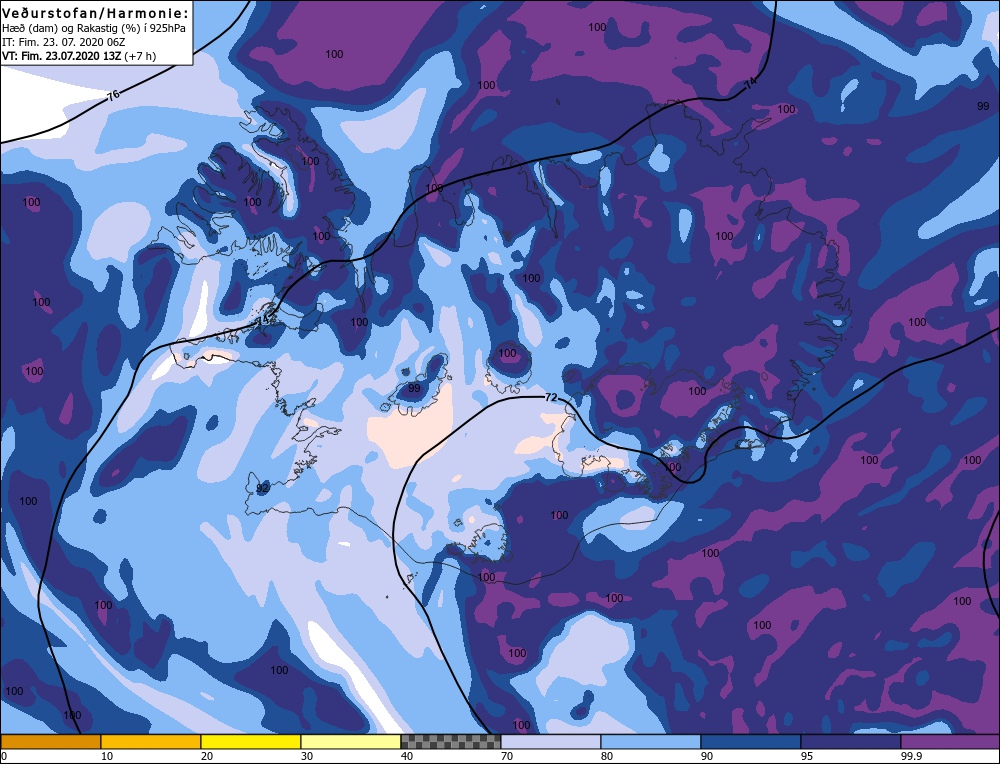Screen dimensions: 1000x764
Task: Click the "92" humidity value label
Action: (x=262, y=489)
